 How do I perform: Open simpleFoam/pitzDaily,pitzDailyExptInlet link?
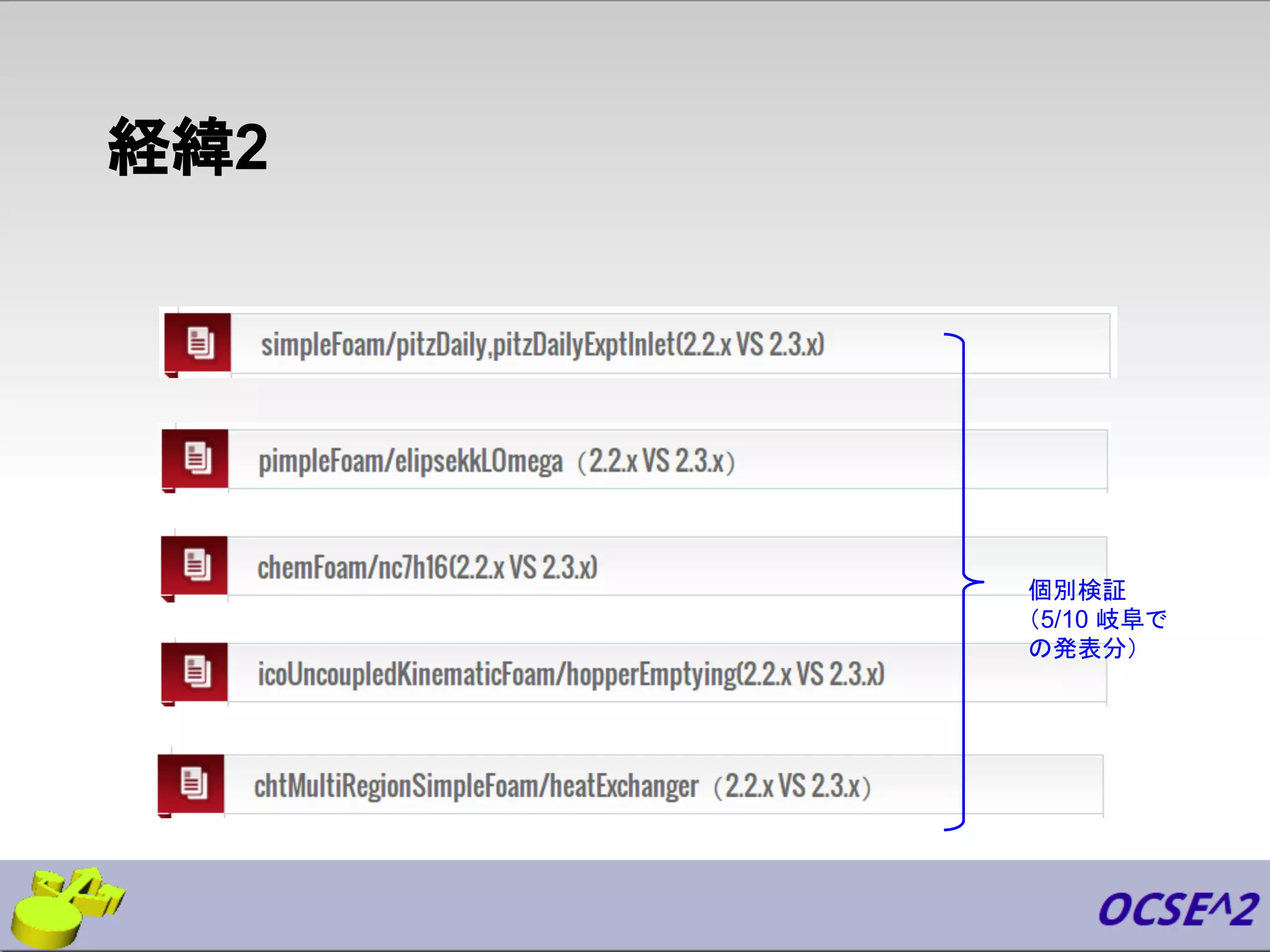[x=542, y=345]
